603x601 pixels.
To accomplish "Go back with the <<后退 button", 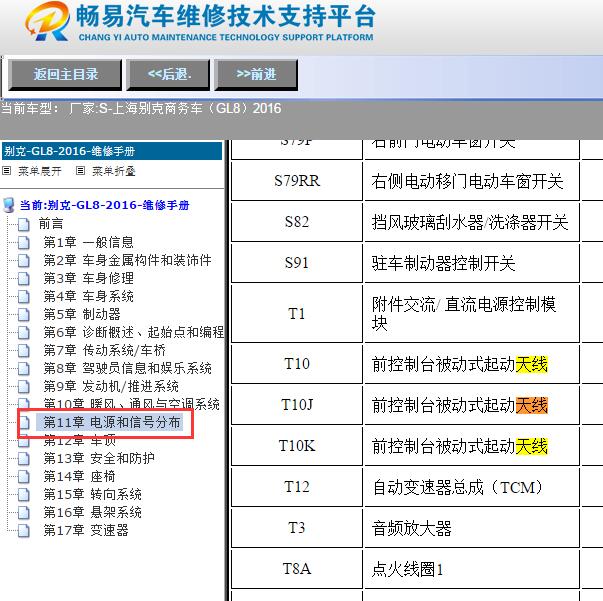I will tap(168, 75).
